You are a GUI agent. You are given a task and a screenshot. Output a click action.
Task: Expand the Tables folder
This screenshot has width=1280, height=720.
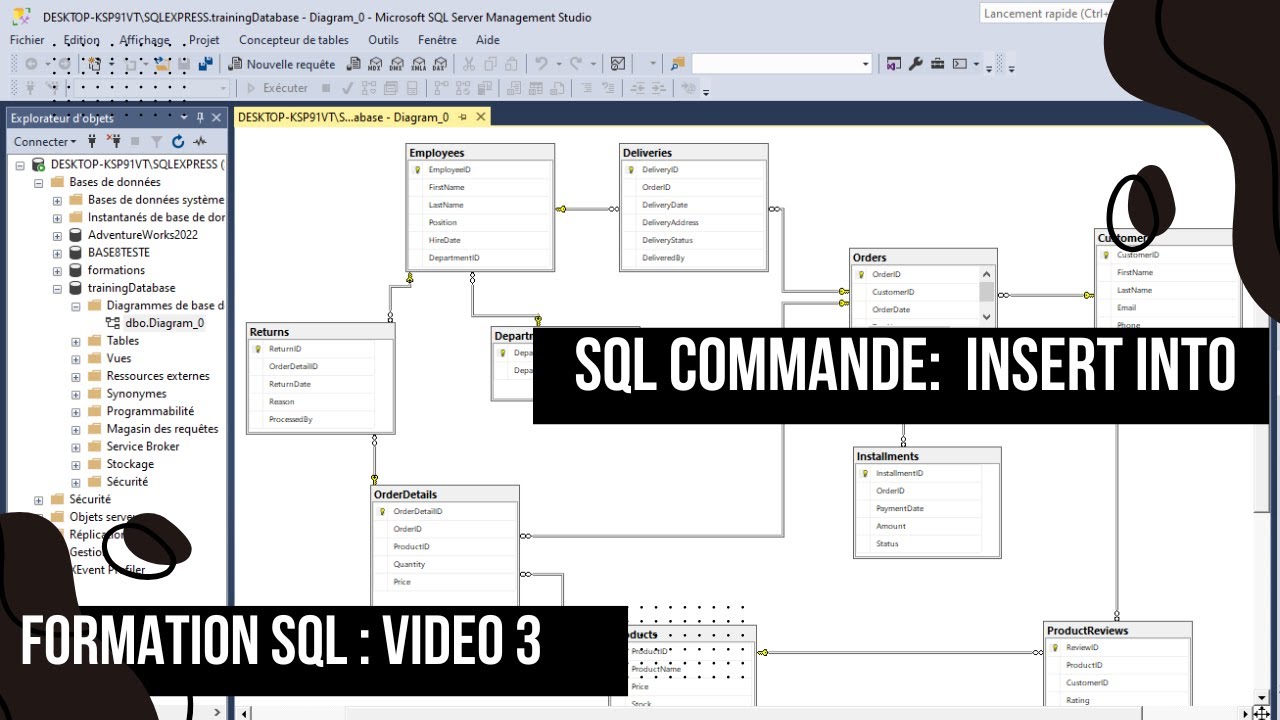click(x=76, y=341)
